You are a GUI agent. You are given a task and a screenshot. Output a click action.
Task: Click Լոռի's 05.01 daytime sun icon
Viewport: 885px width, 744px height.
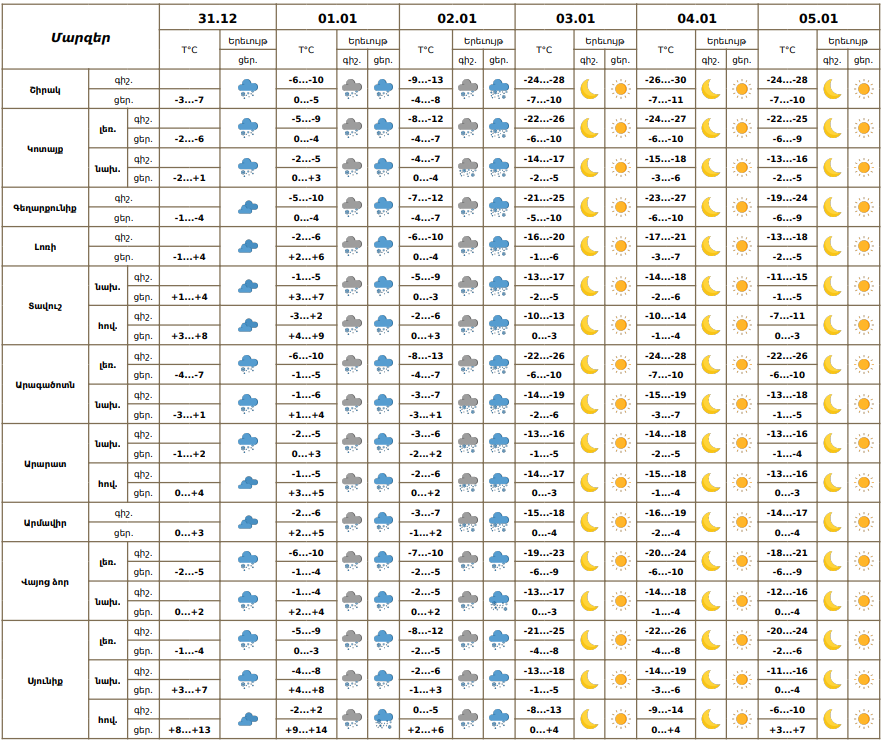(x=864, y=246)
